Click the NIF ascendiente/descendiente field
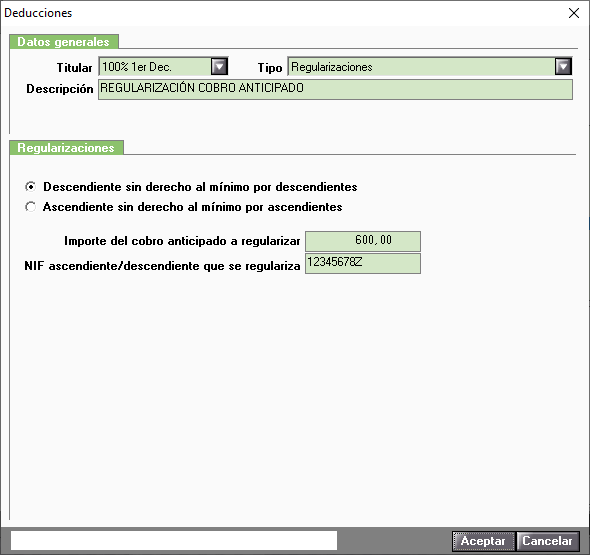 (x=363, y=263)
